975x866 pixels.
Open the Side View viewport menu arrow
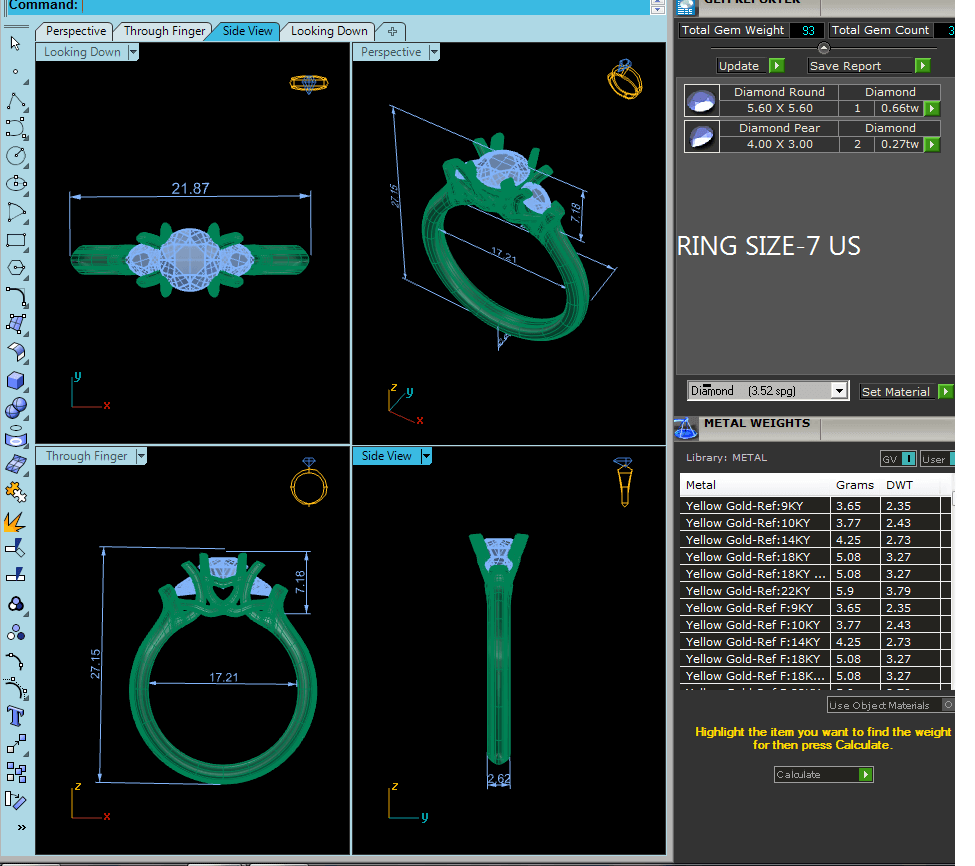[x=427, y=456]
